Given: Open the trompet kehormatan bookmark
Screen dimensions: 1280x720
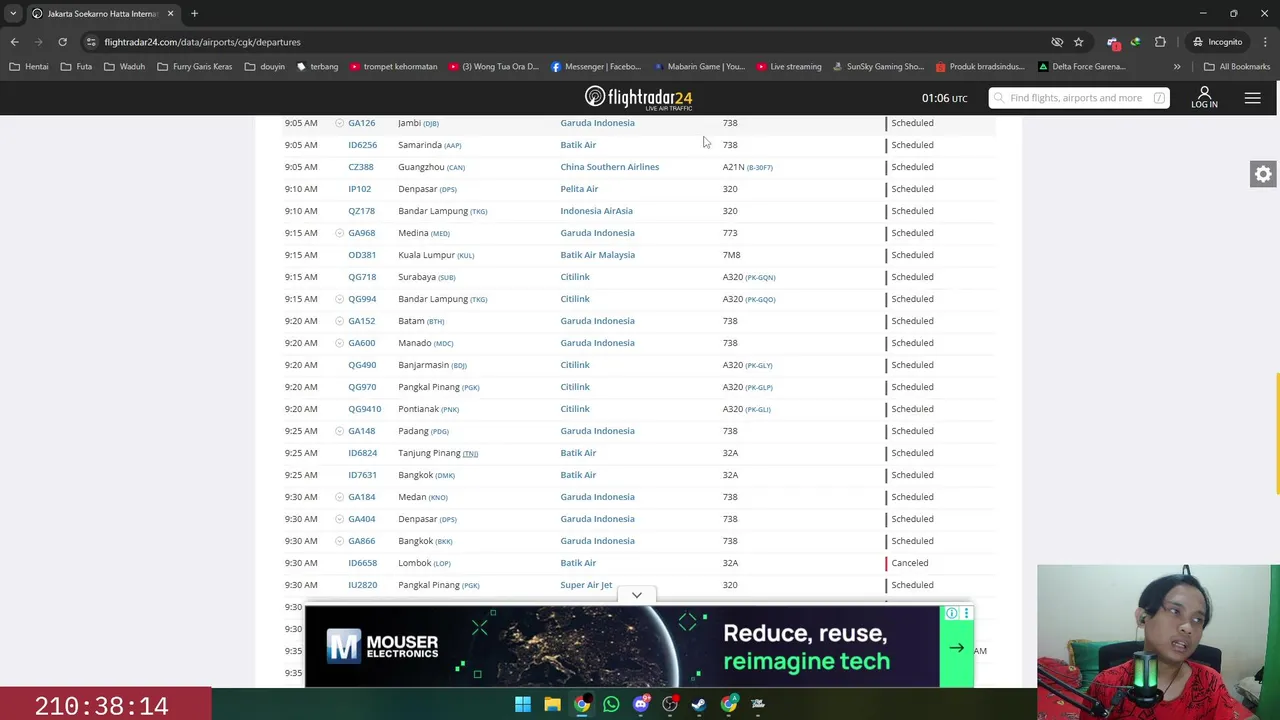Looking at the screenshot, I should pos(392,67).
